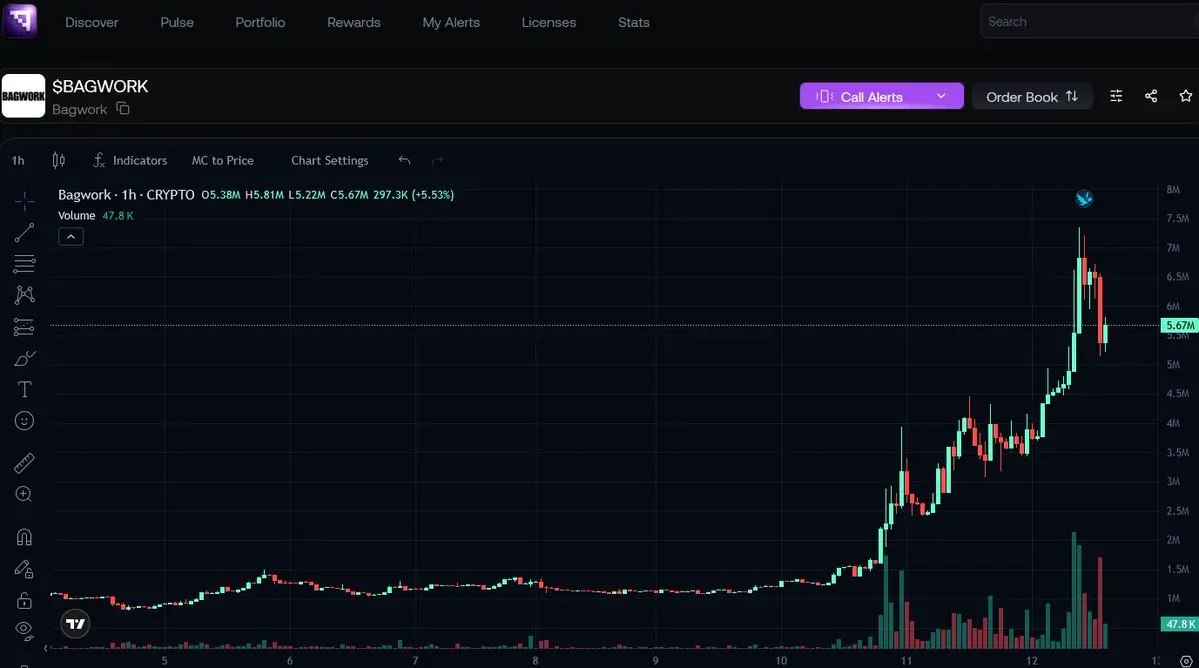Click the 5.67M current price label
This screenshot has width=1199, height=668.
1180,326
